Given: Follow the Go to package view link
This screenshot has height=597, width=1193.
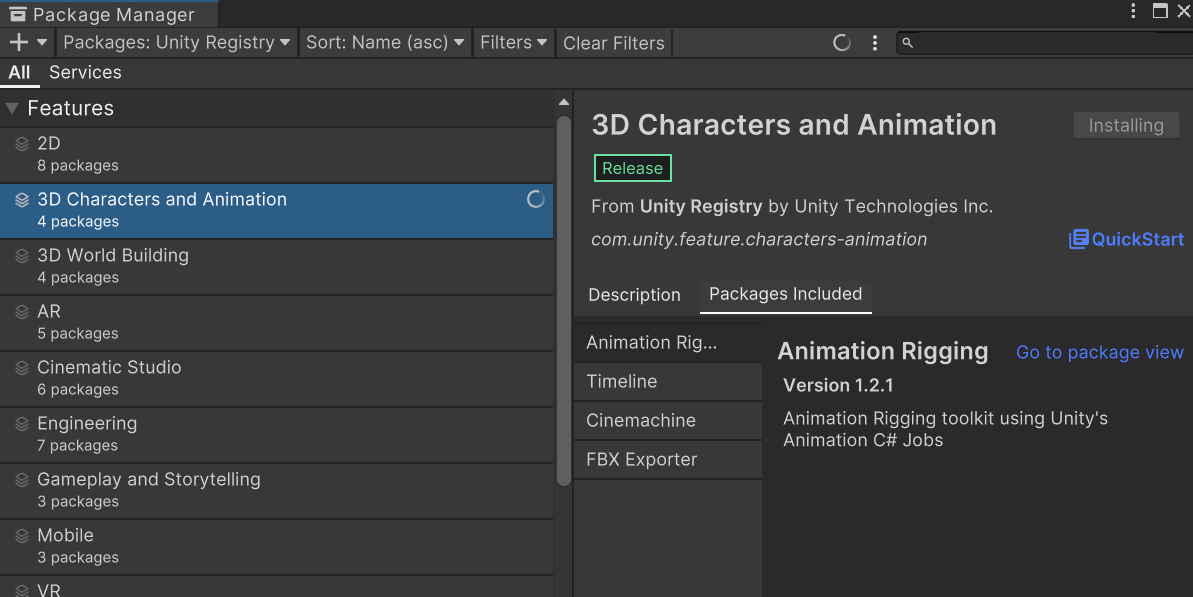Looking at the screenshot, I should (x=1099, y=352).
